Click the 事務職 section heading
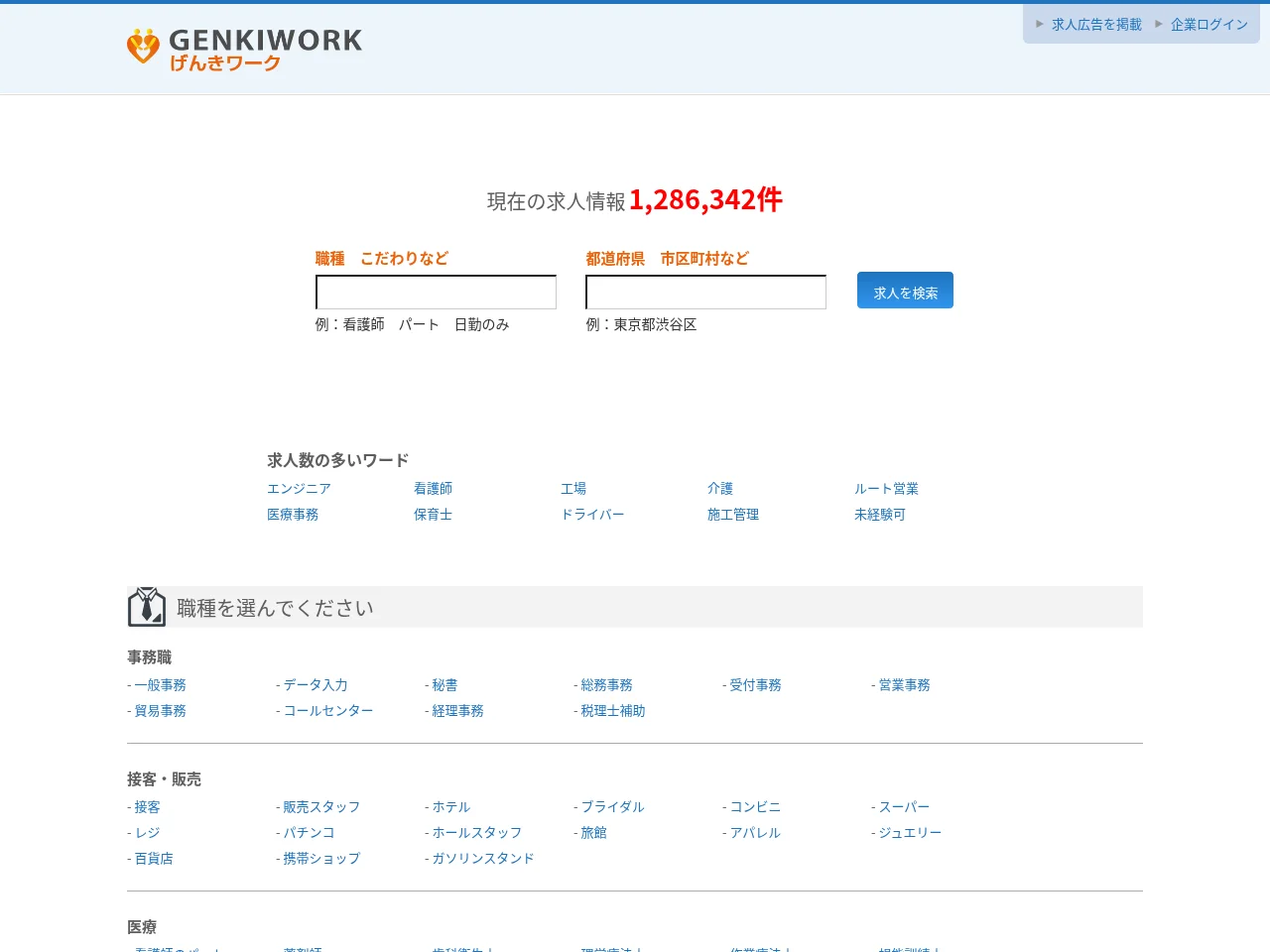 tap(150, 657)
